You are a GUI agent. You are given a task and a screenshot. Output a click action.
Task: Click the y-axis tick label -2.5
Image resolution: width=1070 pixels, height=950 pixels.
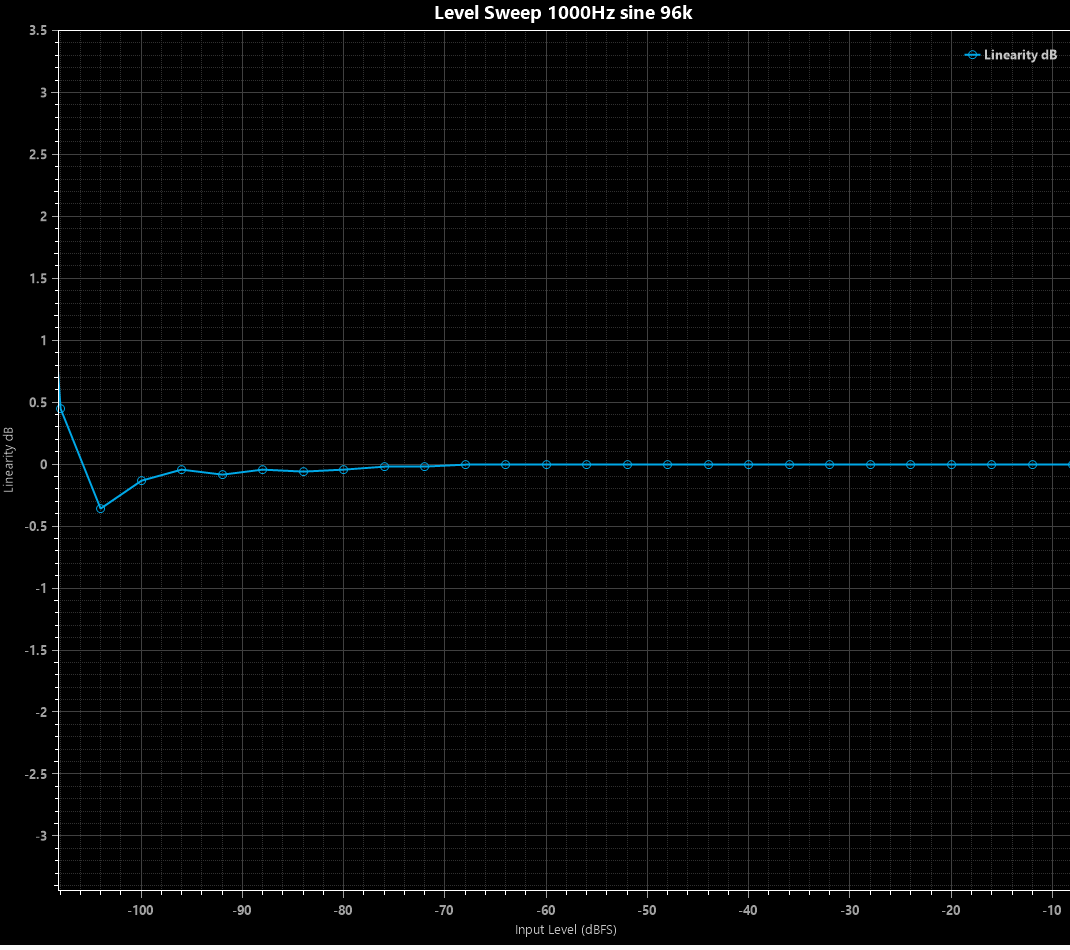(x=36, y=775)
